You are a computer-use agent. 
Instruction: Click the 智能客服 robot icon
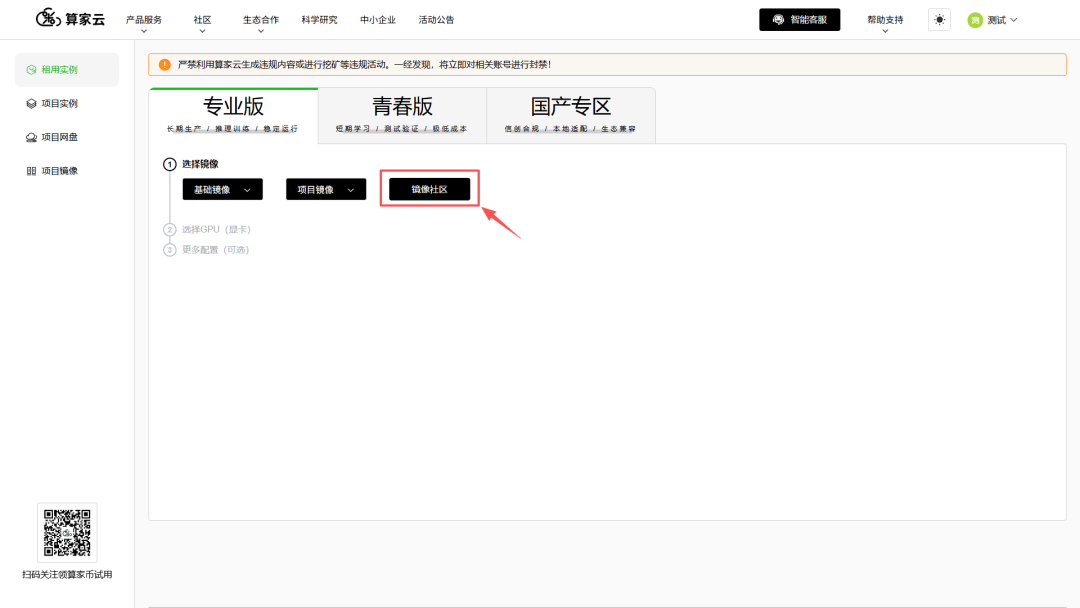[778, 20]
